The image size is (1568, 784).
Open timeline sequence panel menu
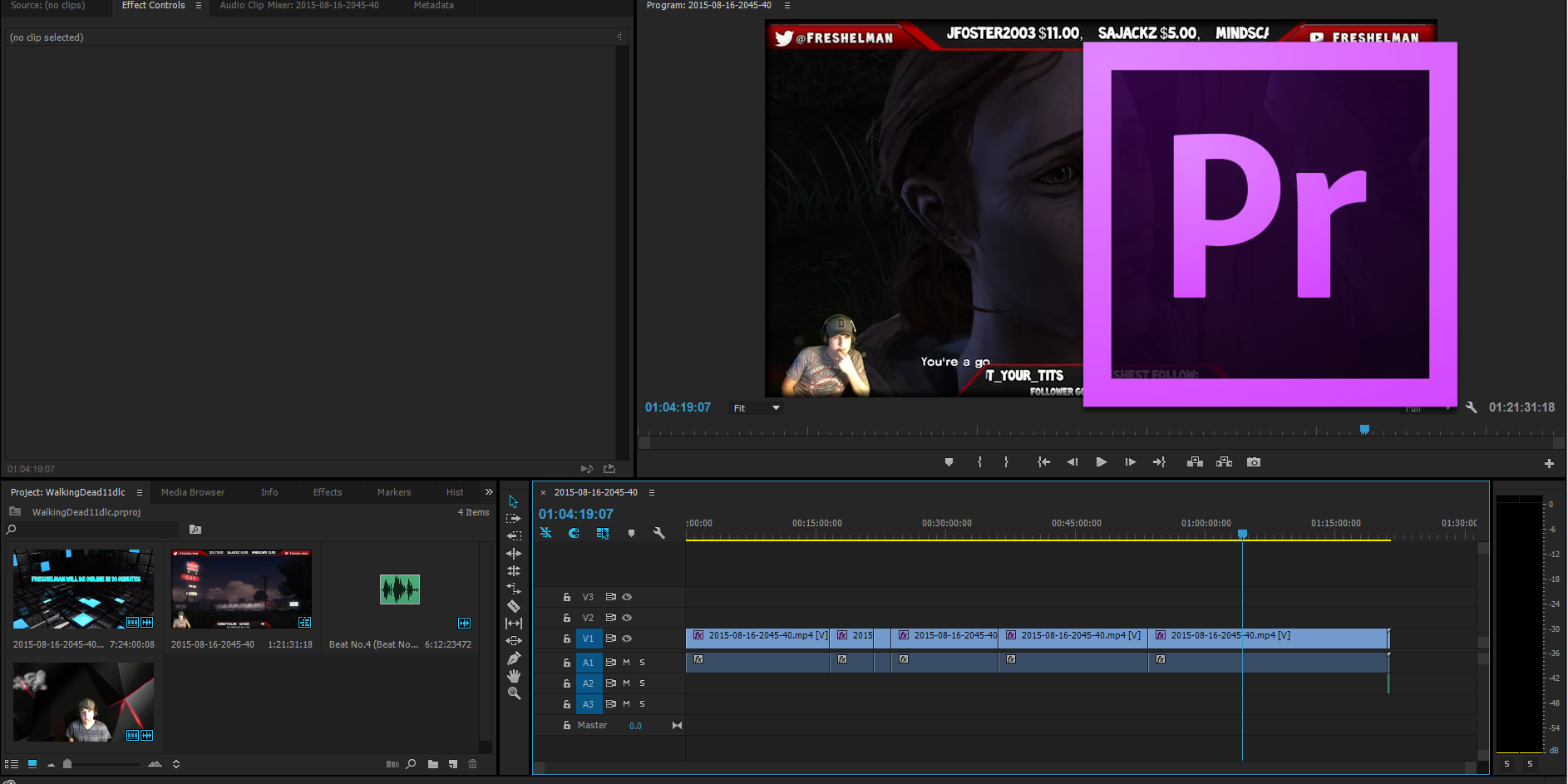[652, 492]
